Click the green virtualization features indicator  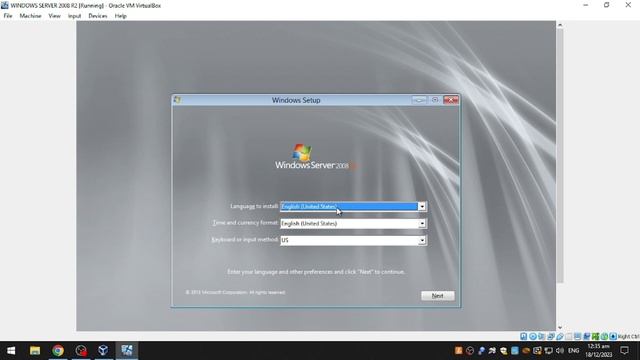(x=595, y=336)
